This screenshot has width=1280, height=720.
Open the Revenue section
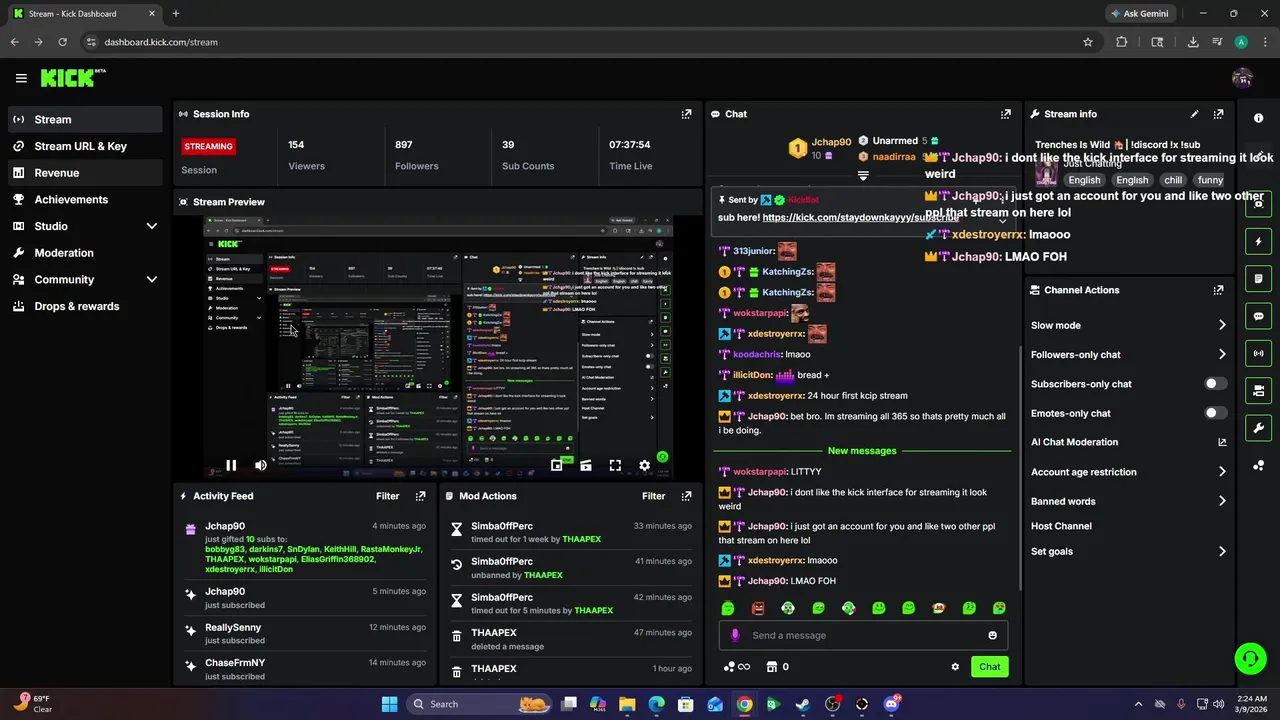tap(85, 173)
